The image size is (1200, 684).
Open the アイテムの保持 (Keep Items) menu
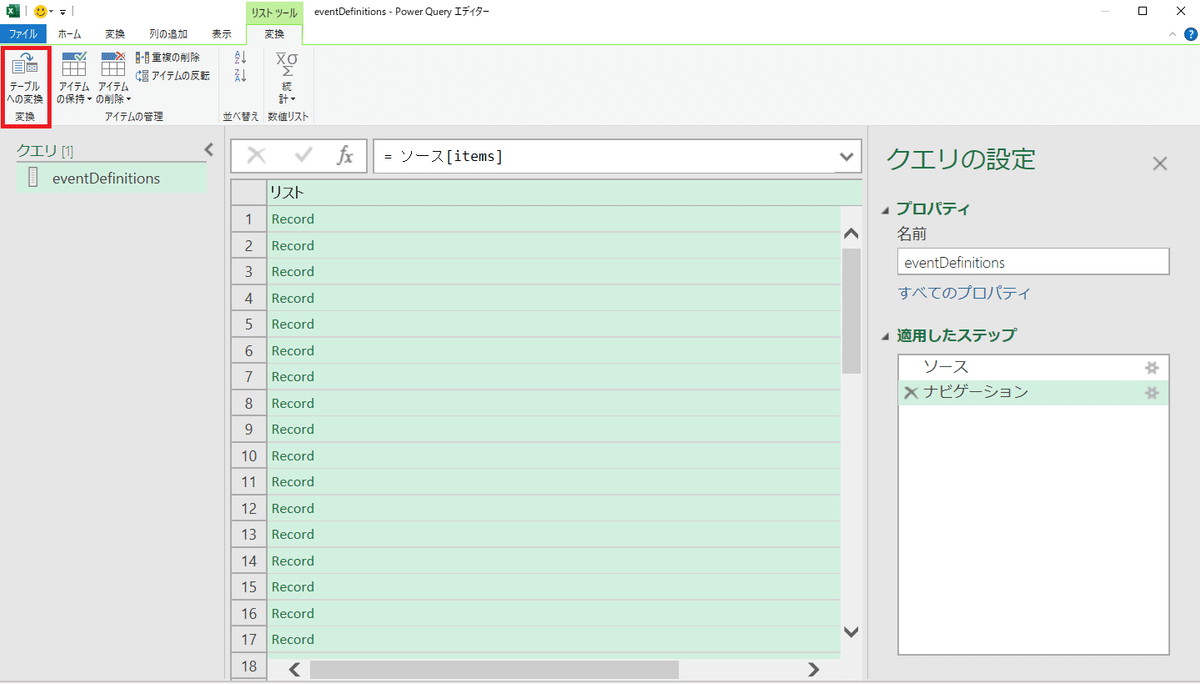coord(73,80)
